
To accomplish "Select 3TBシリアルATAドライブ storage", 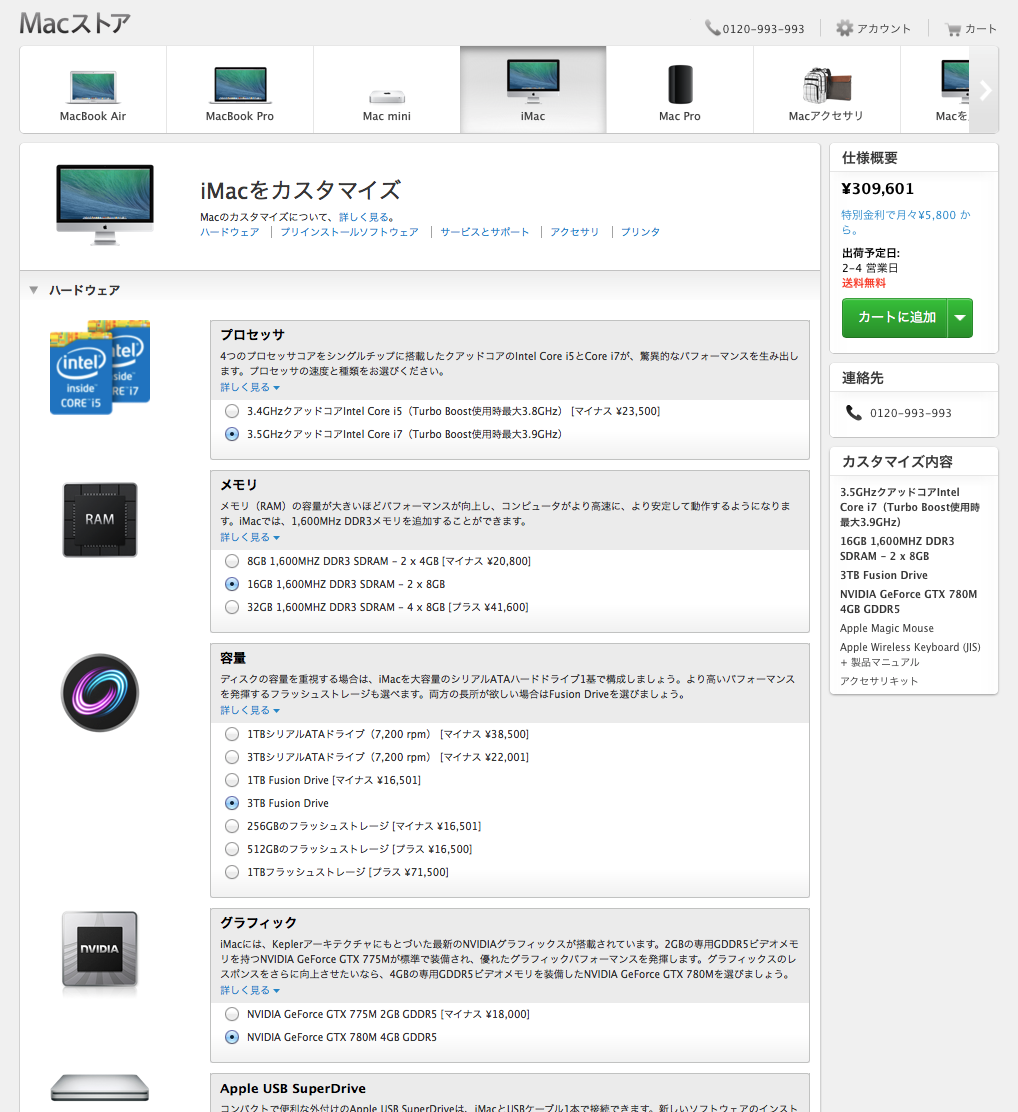I will [232, 757].
